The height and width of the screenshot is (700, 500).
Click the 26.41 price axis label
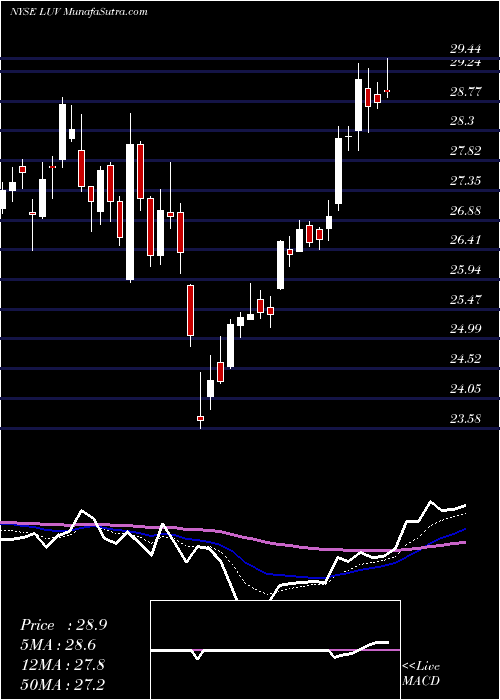[466, 240]
